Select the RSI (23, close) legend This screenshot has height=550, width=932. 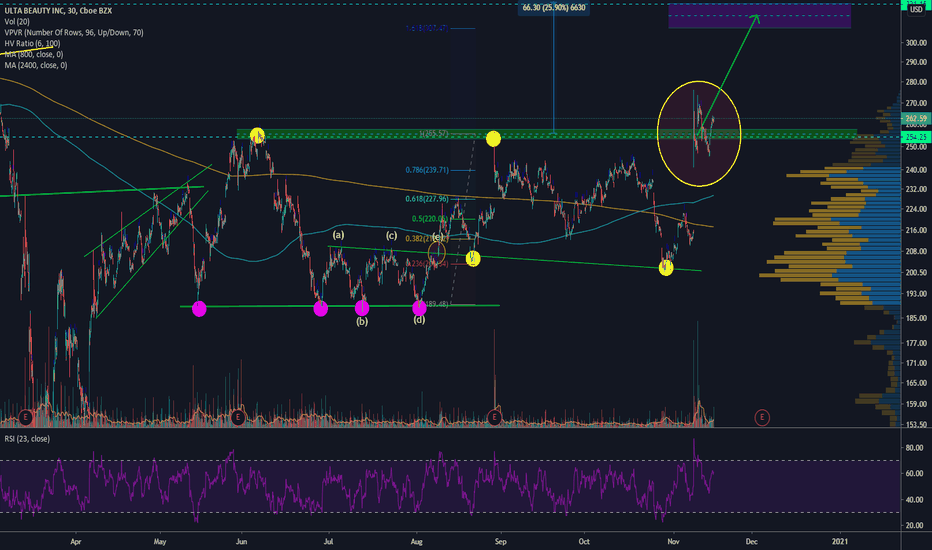tap(27, 439)
